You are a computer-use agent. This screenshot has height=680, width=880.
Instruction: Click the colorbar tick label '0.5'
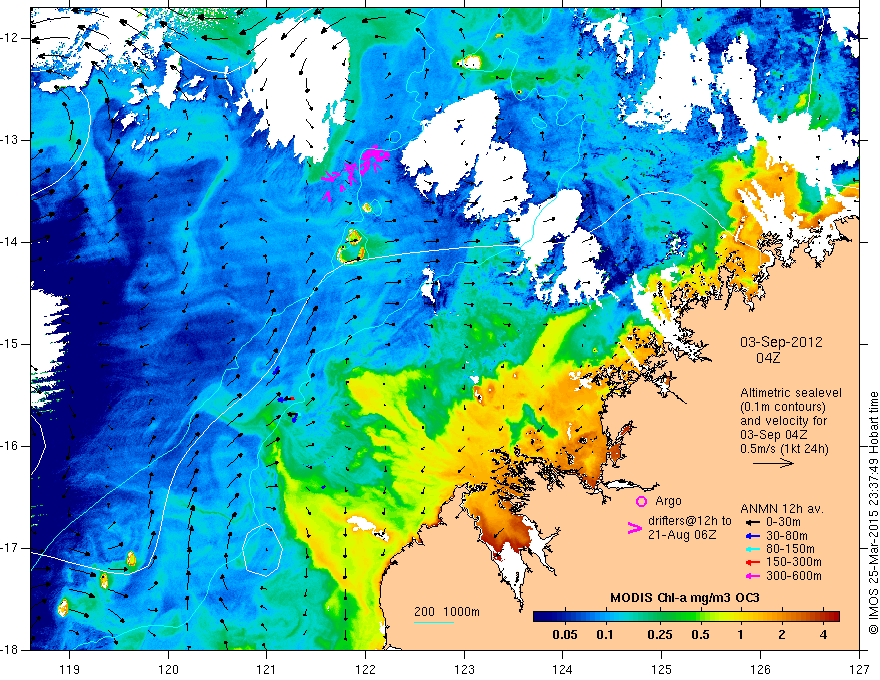click(700, 635)
